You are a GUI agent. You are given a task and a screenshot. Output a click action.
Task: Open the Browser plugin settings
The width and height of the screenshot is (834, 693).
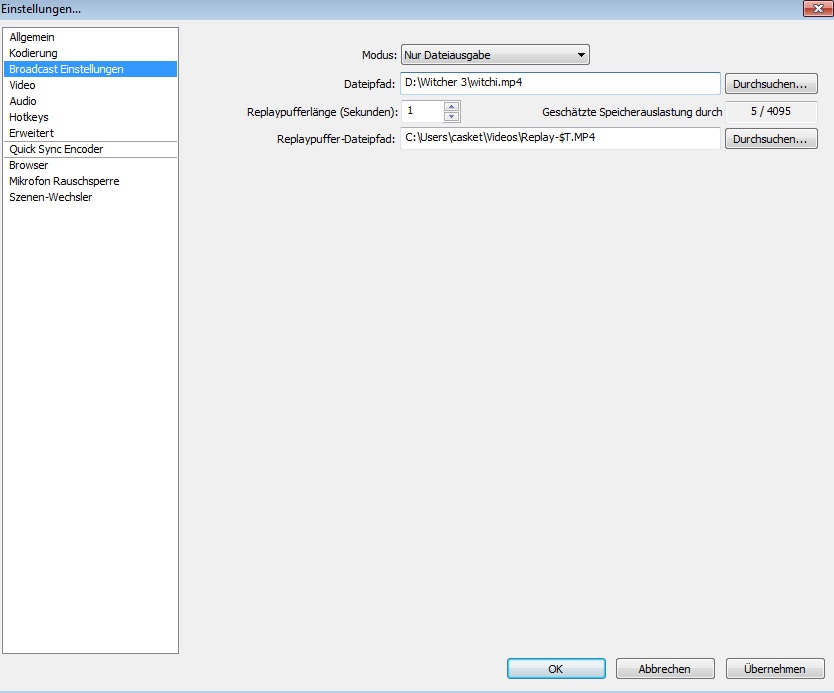click(x=28, y=165)
